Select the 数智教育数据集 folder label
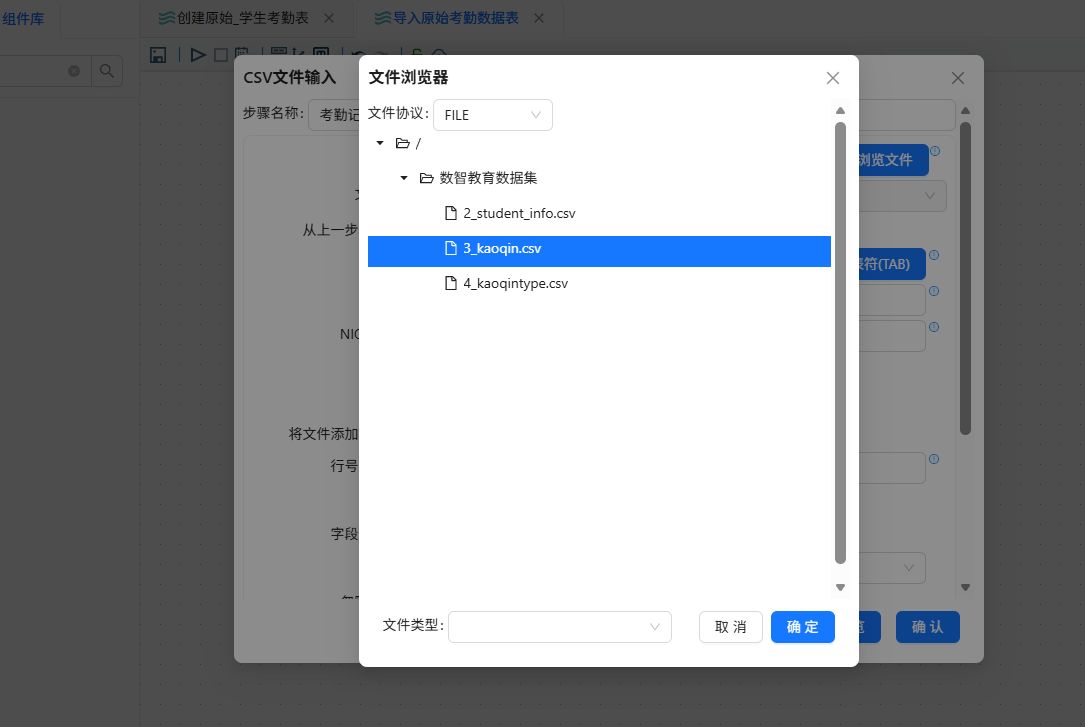 point(489,178)
